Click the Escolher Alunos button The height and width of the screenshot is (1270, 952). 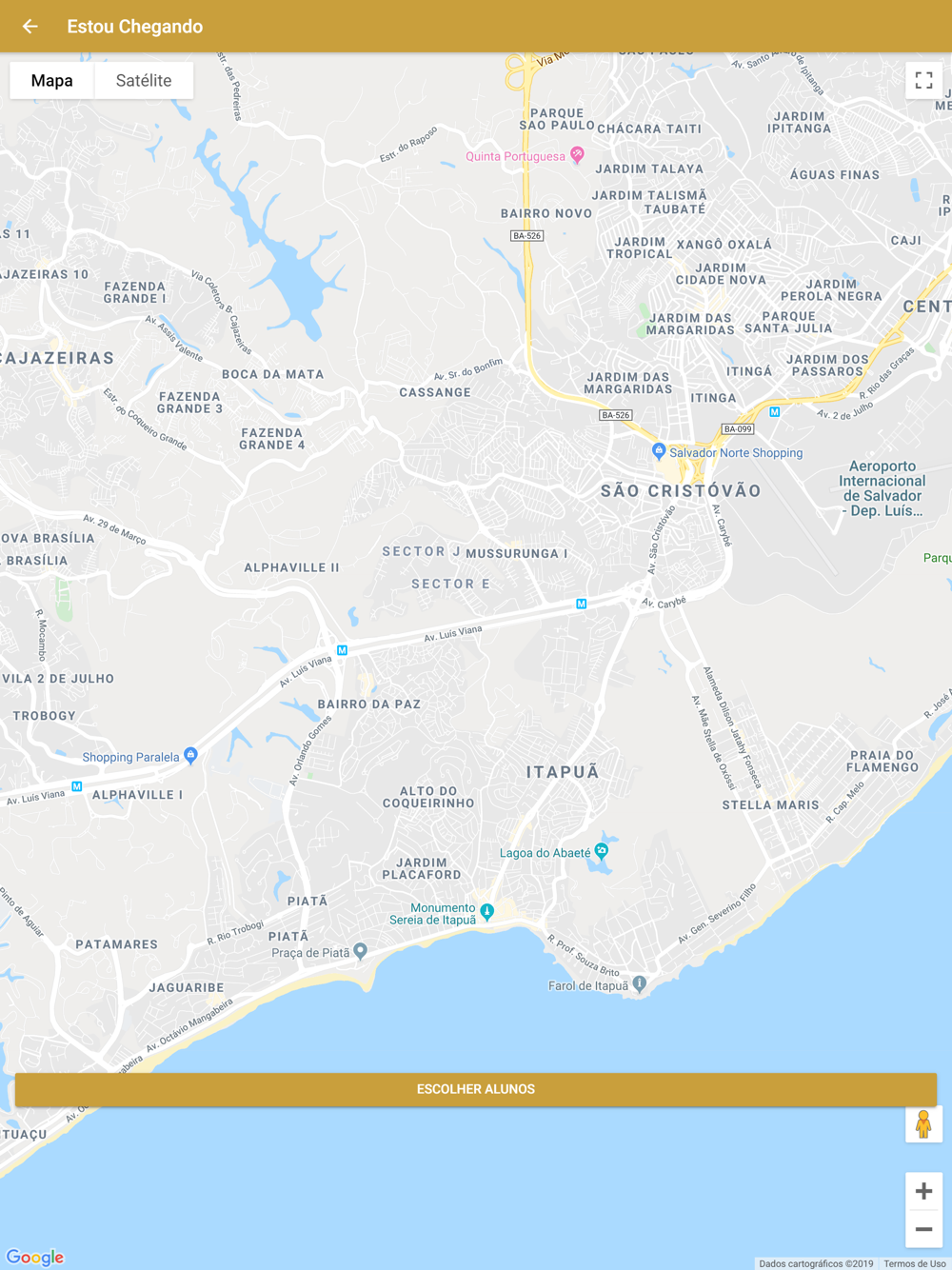pos(476,1089)
